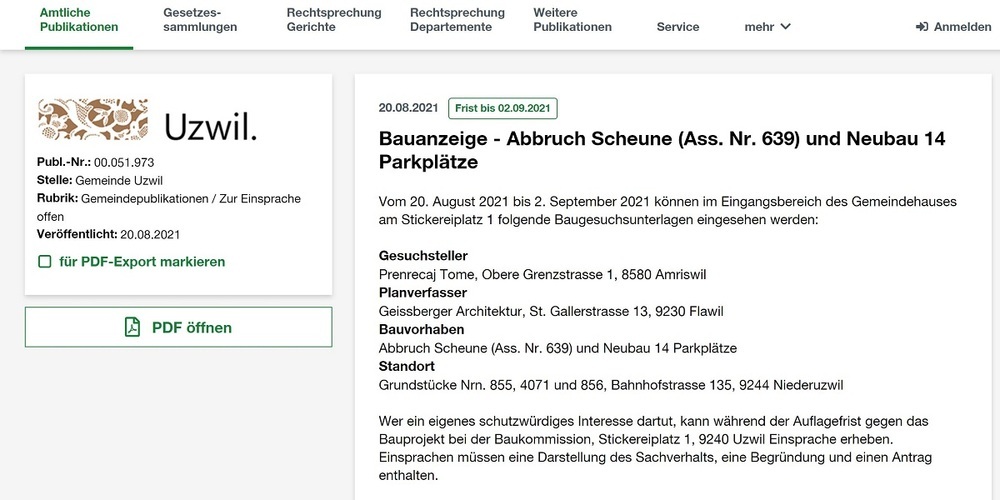This screenshot has width=1000, height=500.
Task: Select Rechtsprechung Departemente in the navigation
Action: [457, 20]
